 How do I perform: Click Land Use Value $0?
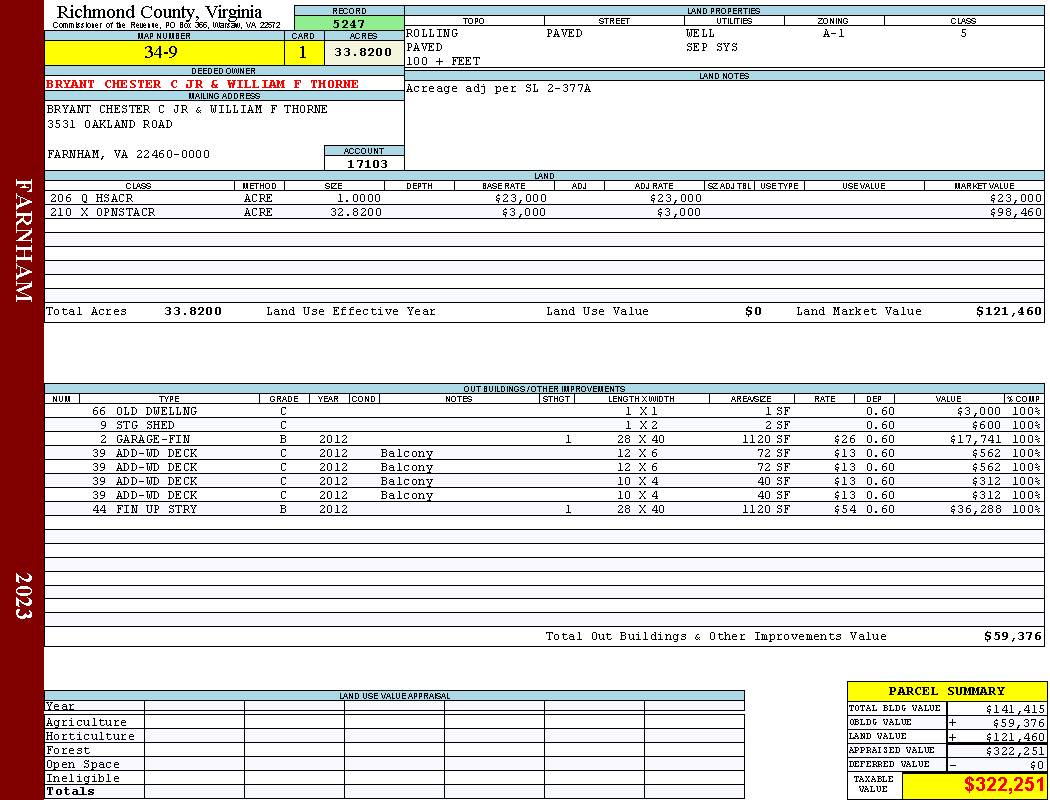pyautogui.click(x=753, y=311)
